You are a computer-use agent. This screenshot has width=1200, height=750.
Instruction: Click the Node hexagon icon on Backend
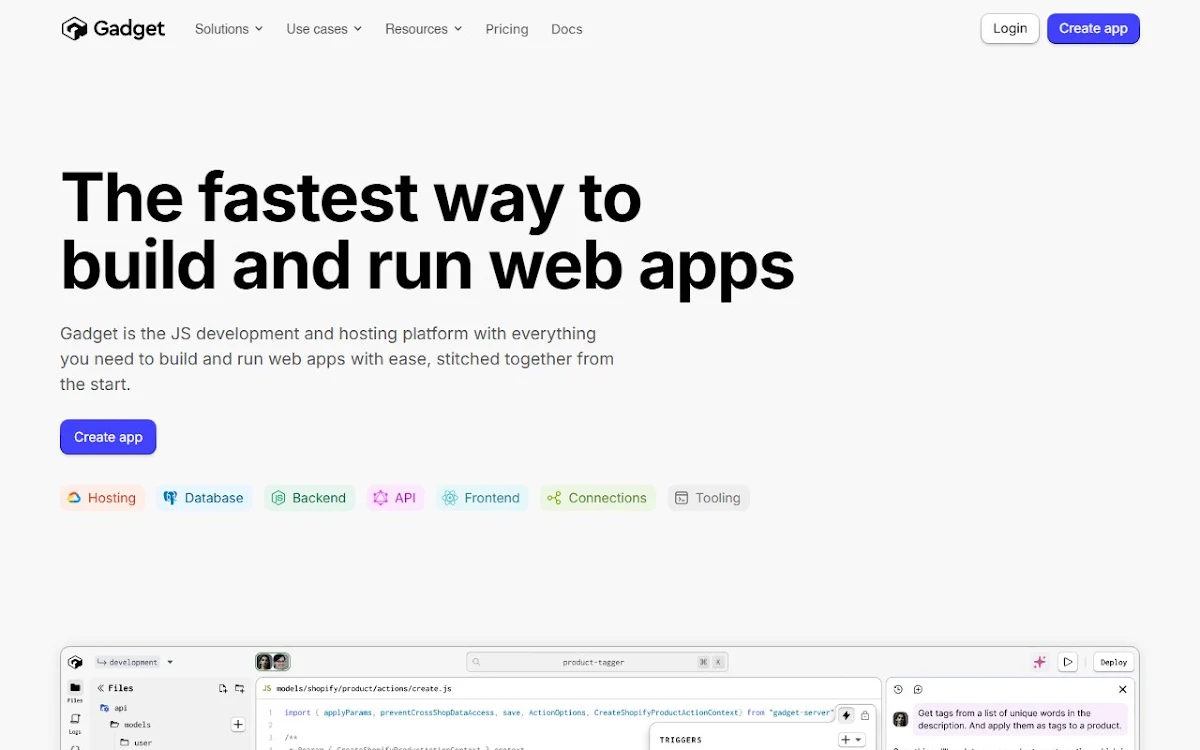(279, 498)
